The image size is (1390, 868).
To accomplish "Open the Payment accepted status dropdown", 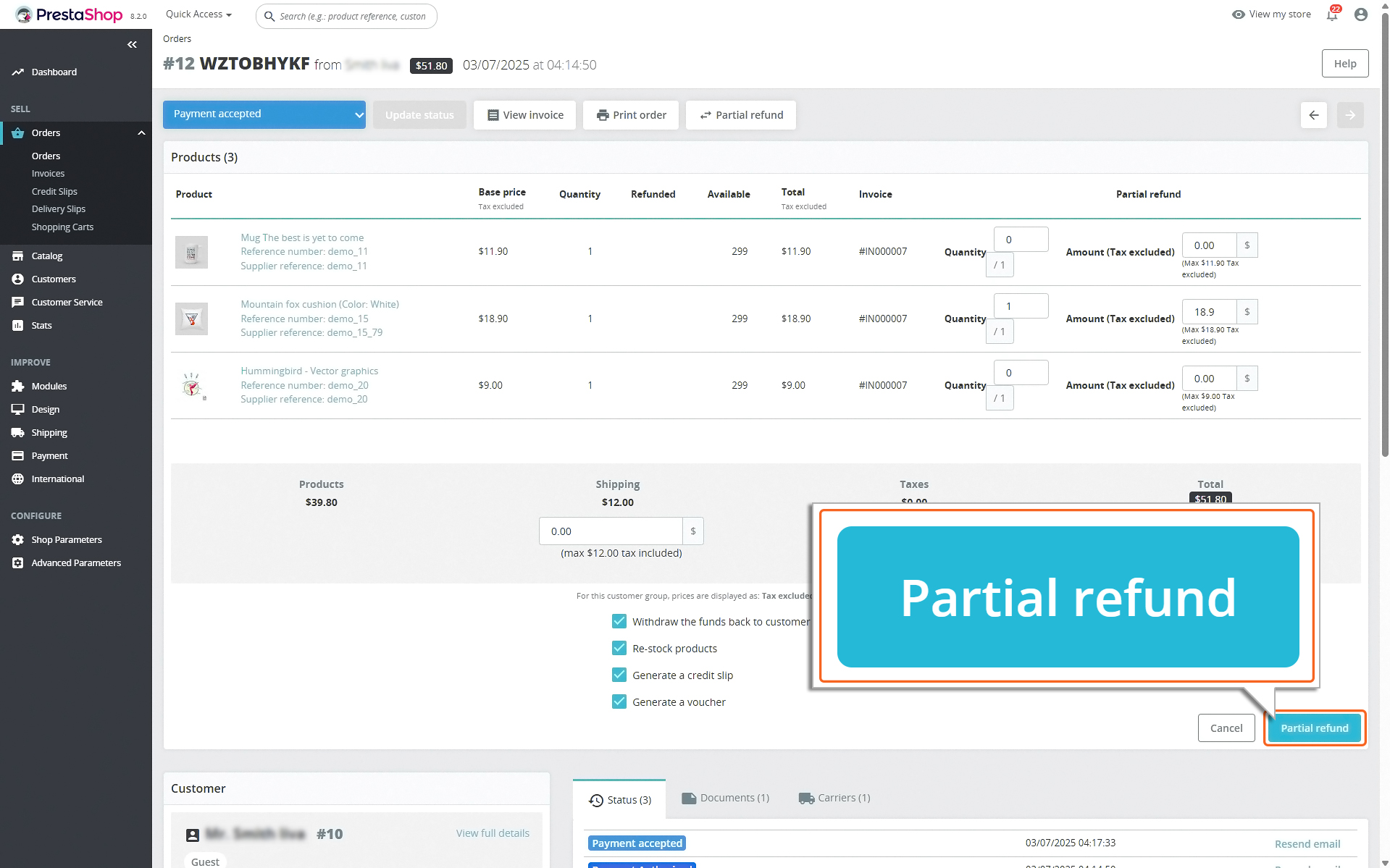I will pyautogui.click(x=264, y=114).
